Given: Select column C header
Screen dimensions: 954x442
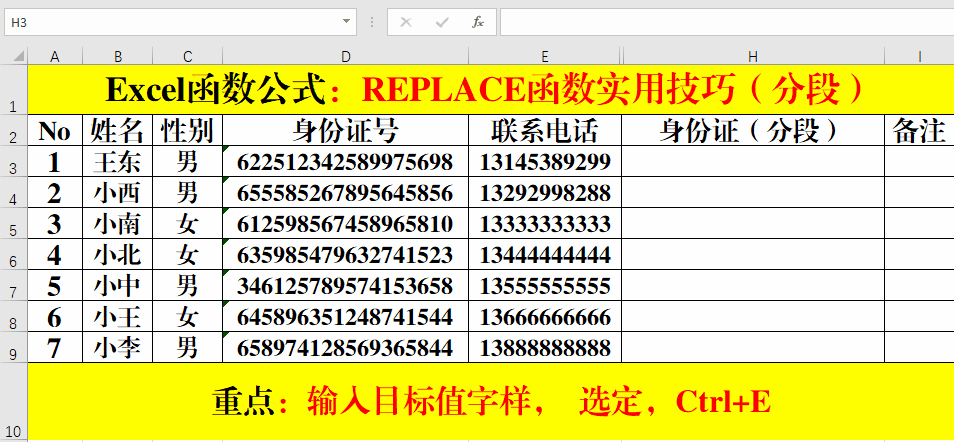Looking at the screenshot, I should click(x=187, y=57).
